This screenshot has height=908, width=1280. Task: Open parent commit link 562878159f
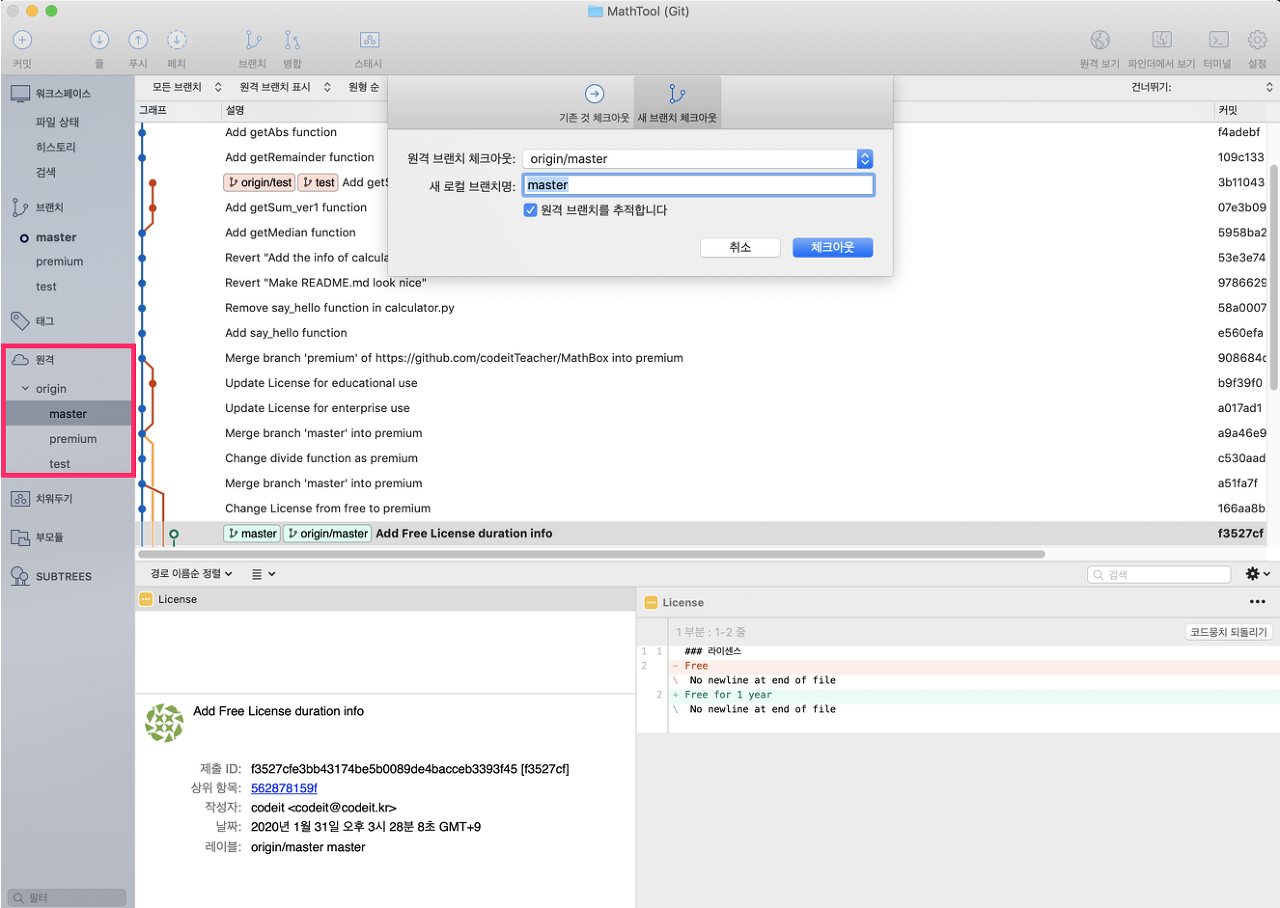pyautogui.click(x=284, y=788)
